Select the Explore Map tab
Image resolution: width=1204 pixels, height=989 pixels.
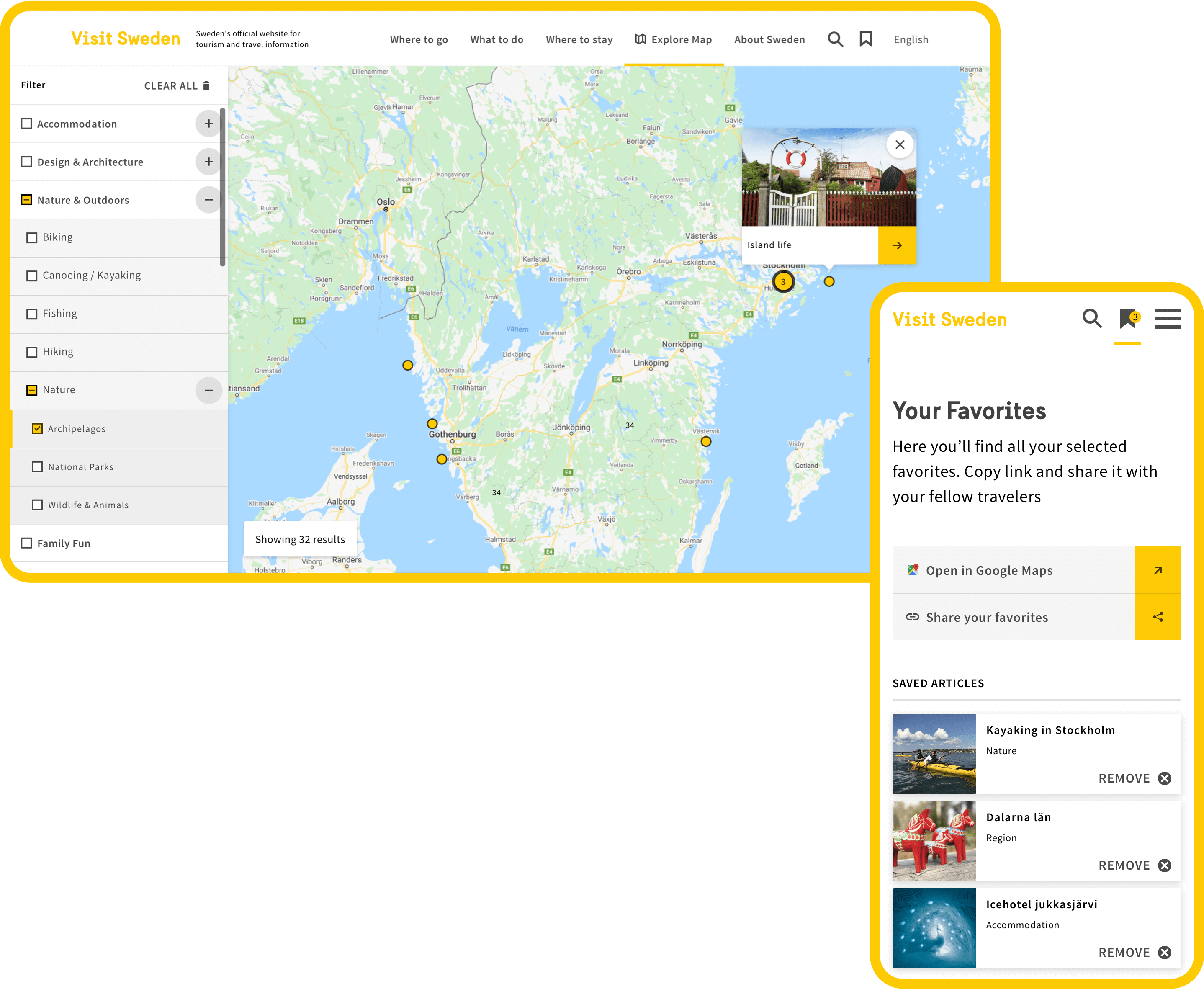[674, 39]
